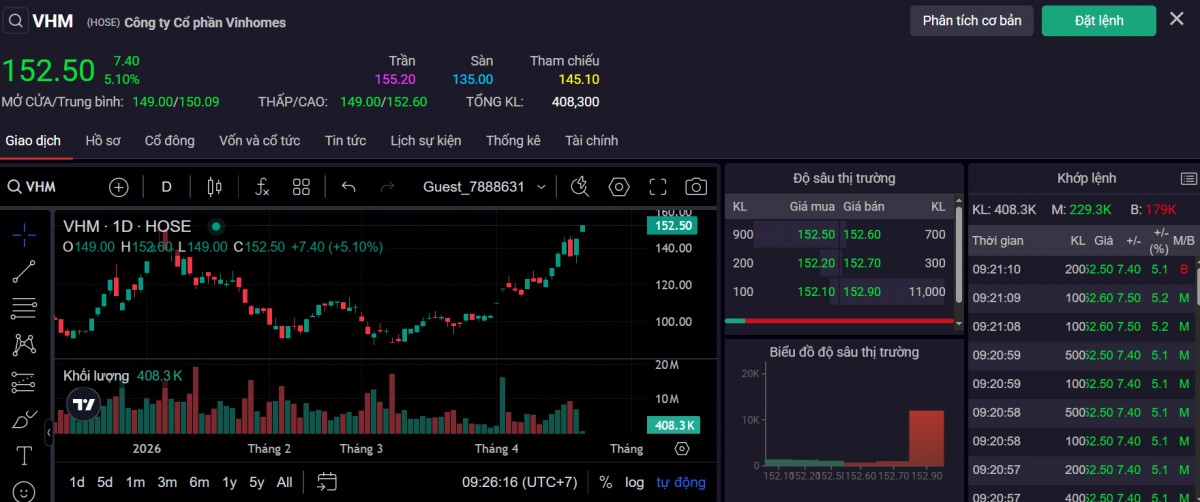The image size is (1200, 502).
Task: Select the text annotation tool
Action: point(24,455)
